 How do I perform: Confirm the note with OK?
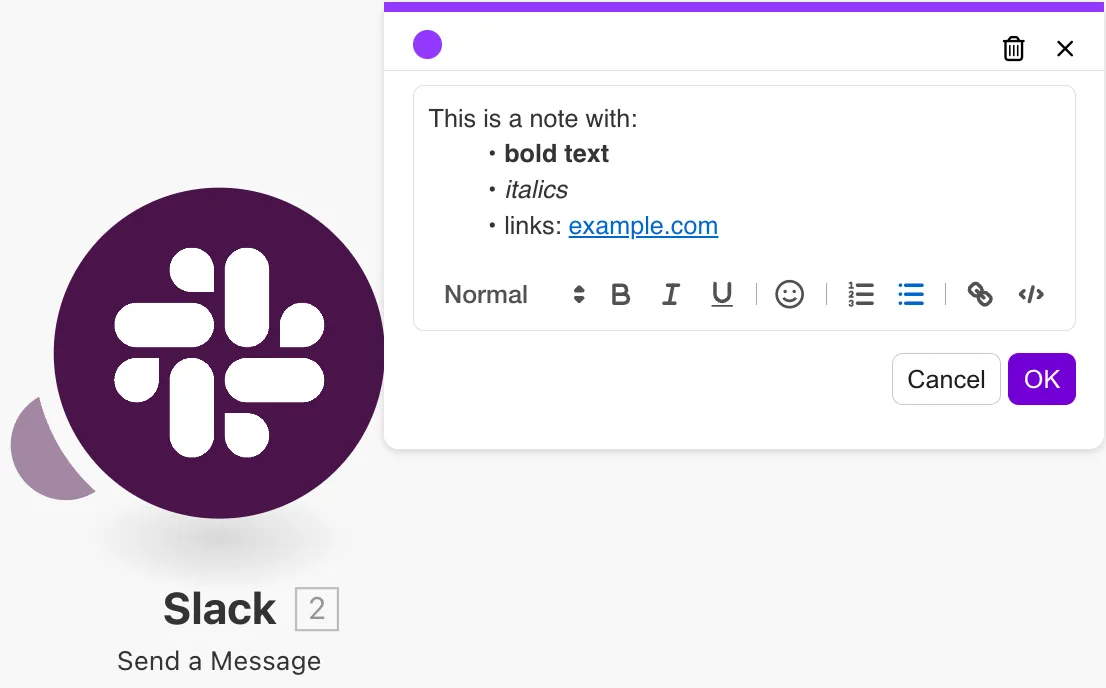click(x=1041, y=379)
